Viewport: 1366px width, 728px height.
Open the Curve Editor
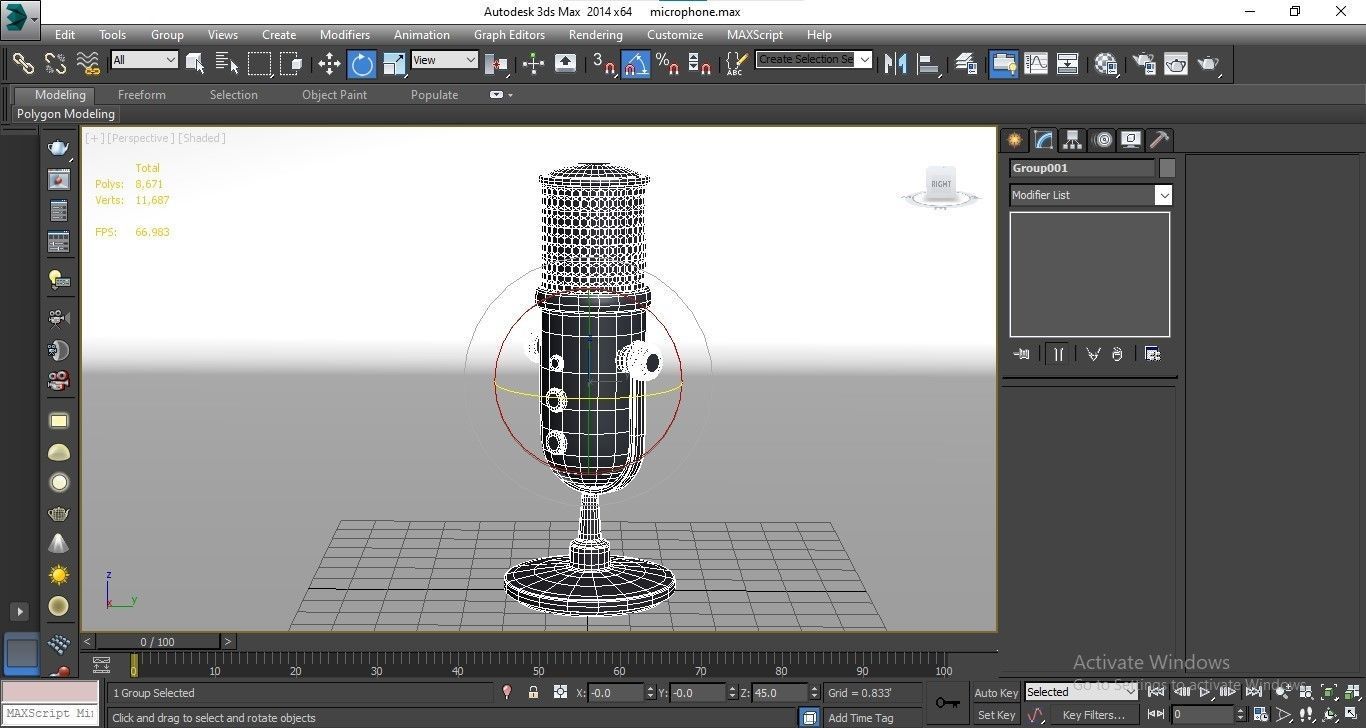point(1036,64)
